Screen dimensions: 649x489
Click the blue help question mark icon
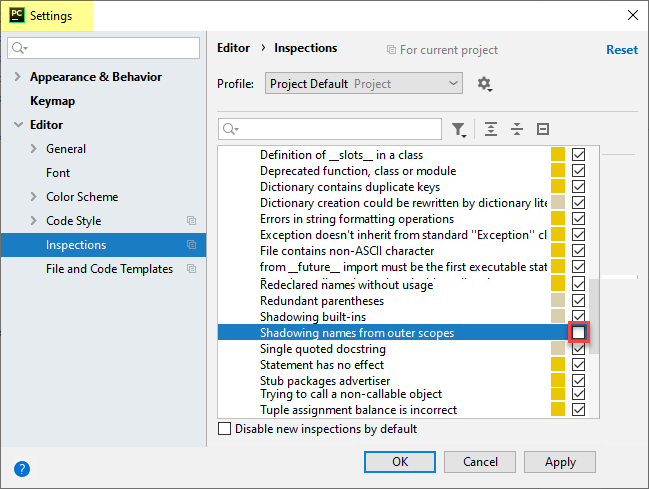tap(22, 468)
